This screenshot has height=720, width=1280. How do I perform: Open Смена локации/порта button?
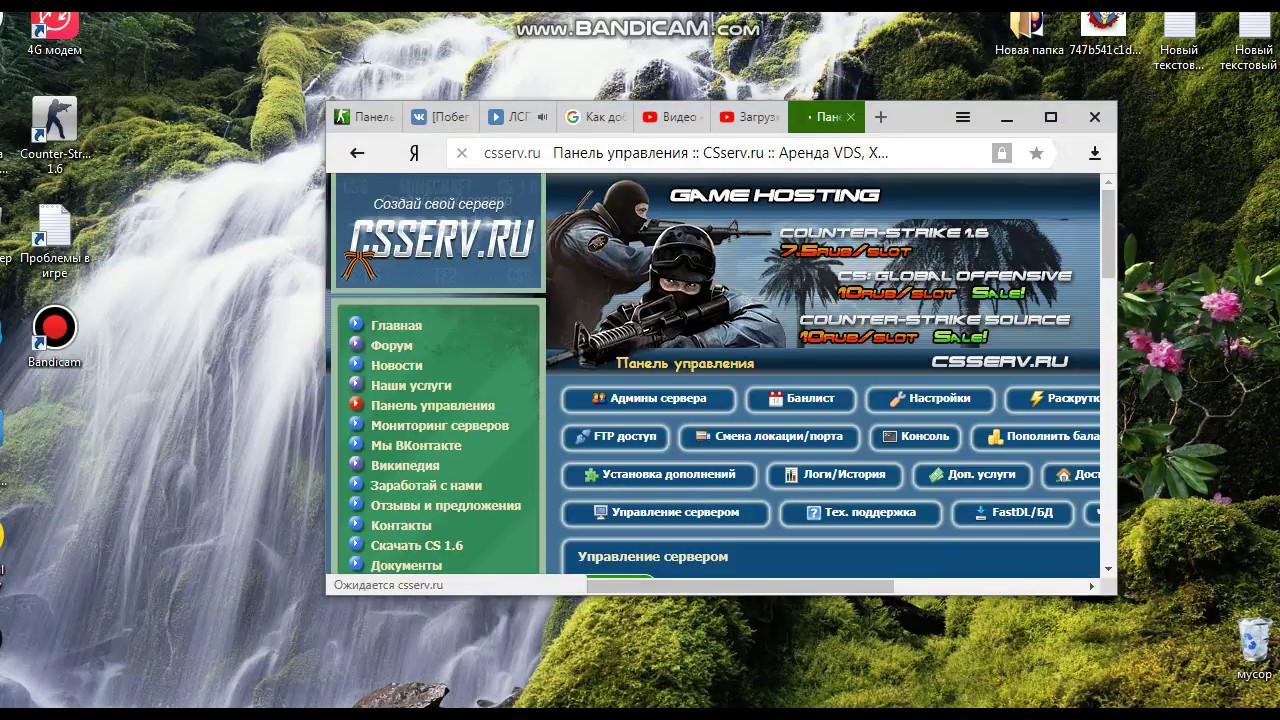click(770, 437)
